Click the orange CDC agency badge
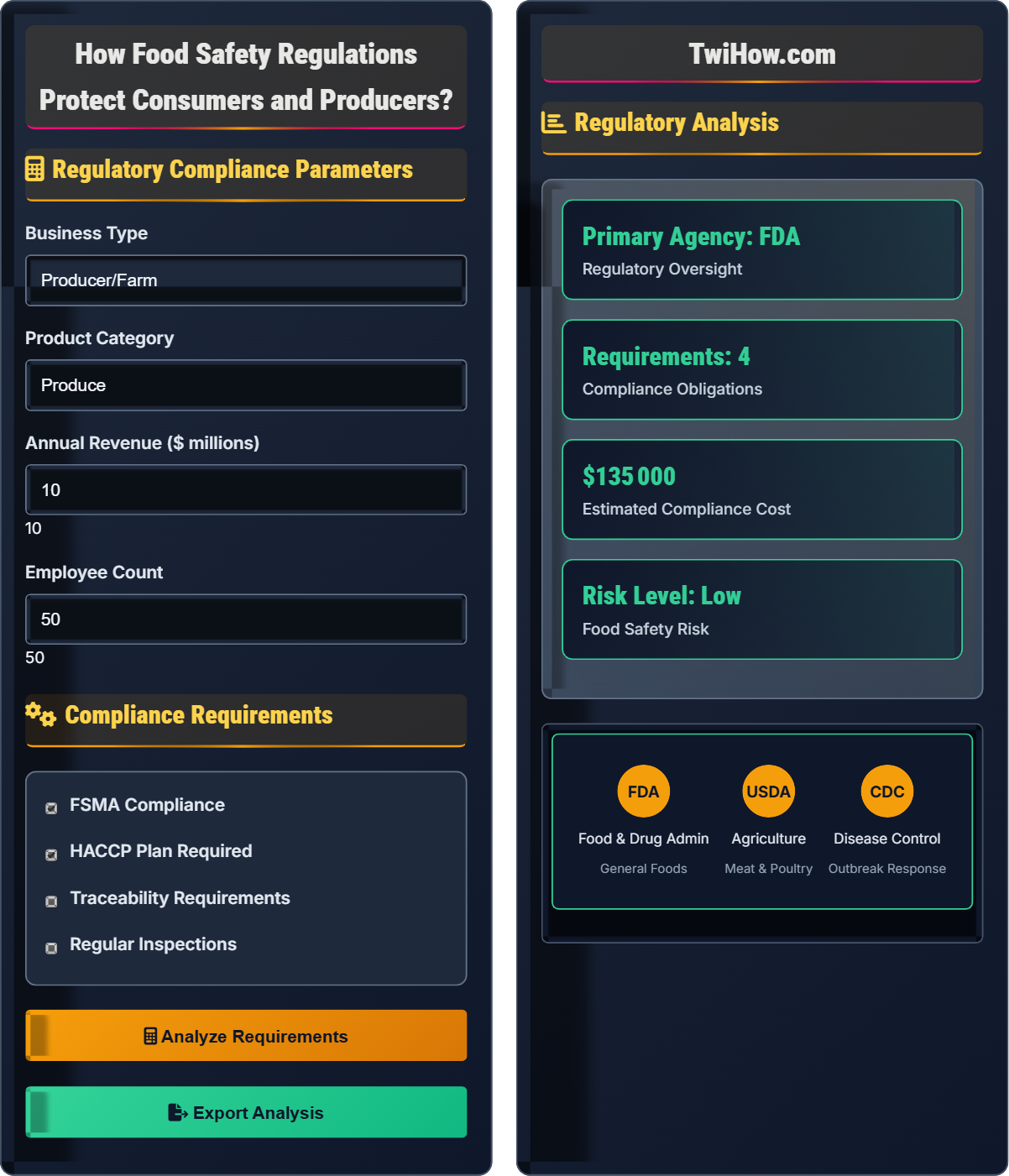Viewport: 1009px width, 1176px height. click(x=887, y=792)
